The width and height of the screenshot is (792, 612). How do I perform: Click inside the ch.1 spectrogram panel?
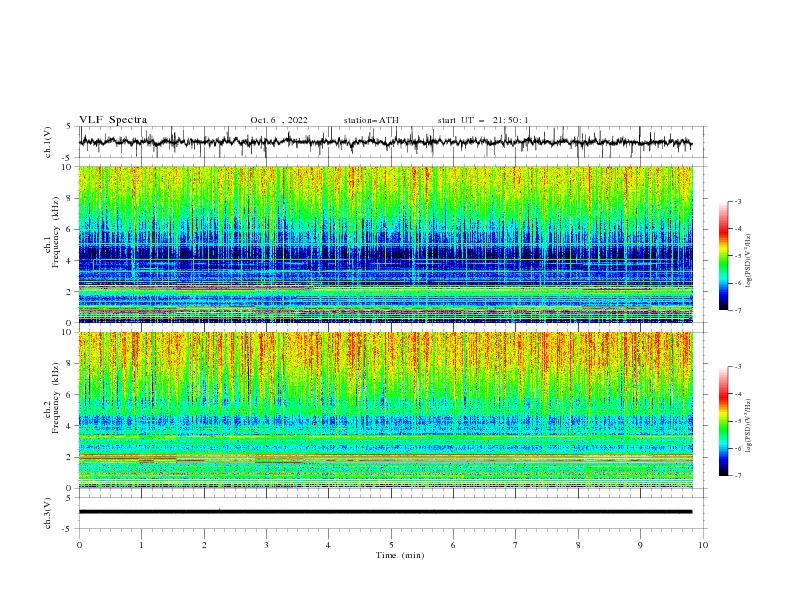[385, 244]
